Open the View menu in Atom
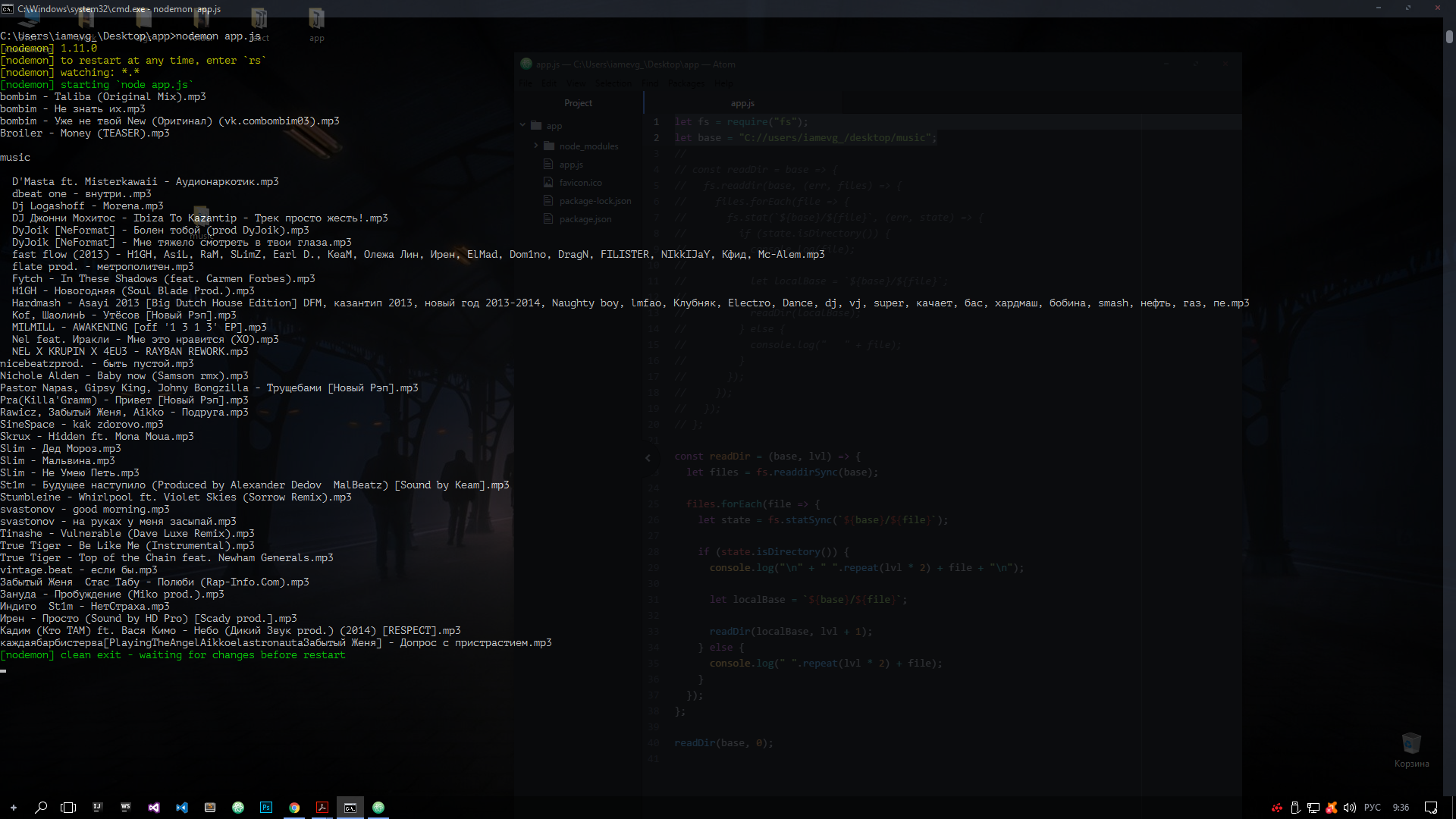The width and height of the screenshot is (1456, 819). point(576,83)
